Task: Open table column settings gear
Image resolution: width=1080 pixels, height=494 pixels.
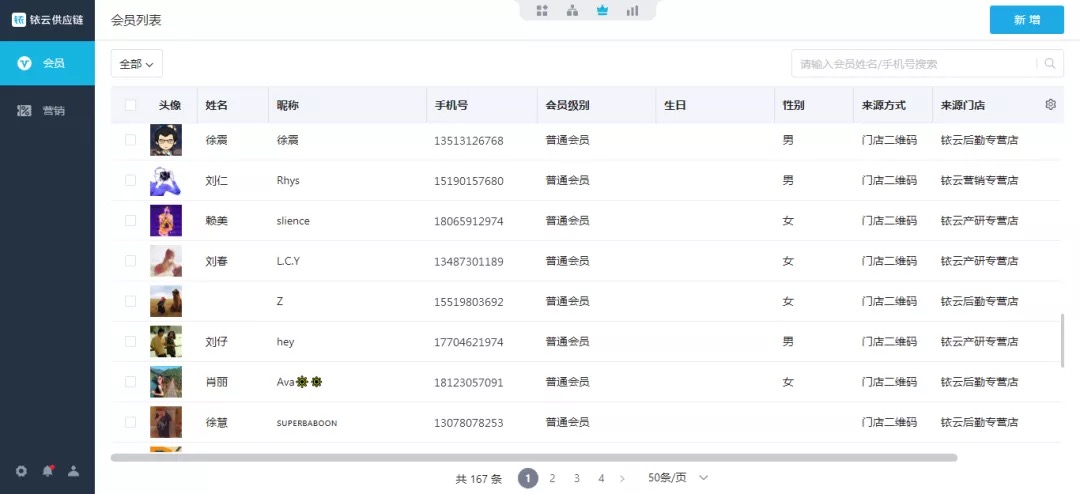Action: click(x=1050, y=105)
